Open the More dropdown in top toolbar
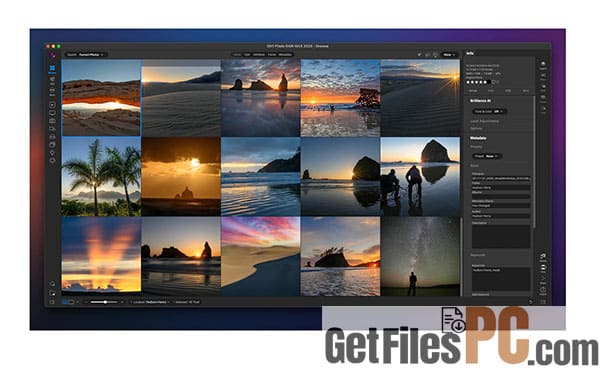 coord(449,55)
